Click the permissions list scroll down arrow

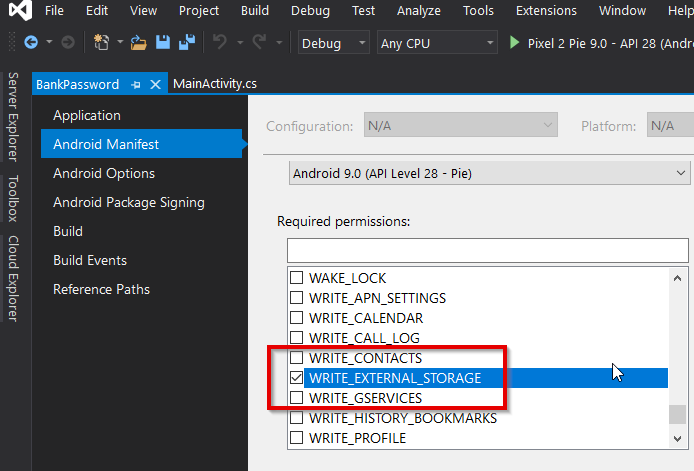tap(677, 439)
